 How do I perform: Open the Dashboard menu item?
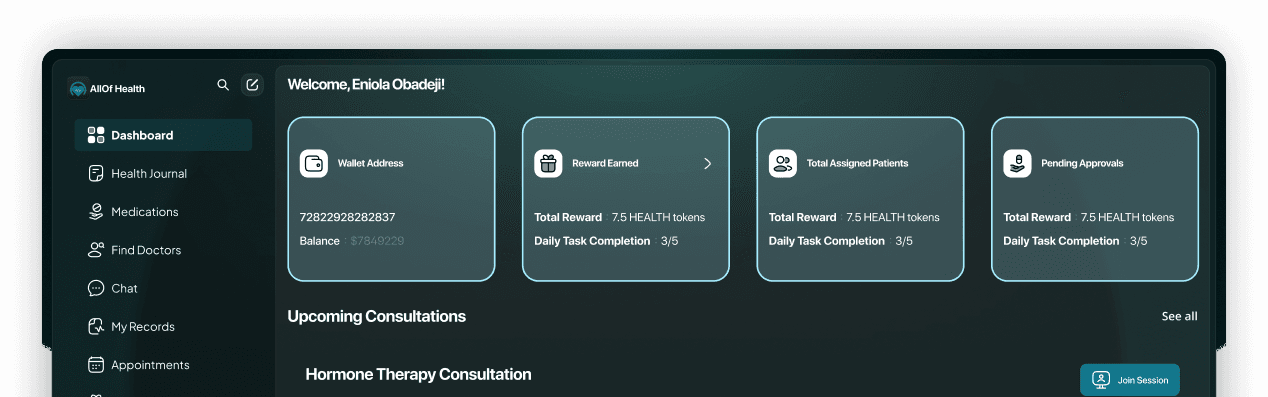163,135
